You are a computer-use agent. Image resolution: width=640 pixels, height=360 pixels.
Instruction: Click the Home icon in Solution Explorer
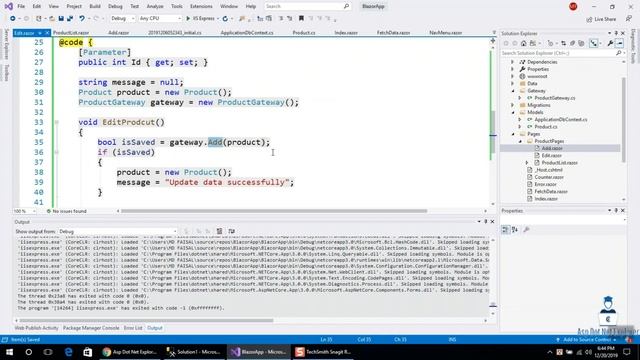[x=524, y=43]
